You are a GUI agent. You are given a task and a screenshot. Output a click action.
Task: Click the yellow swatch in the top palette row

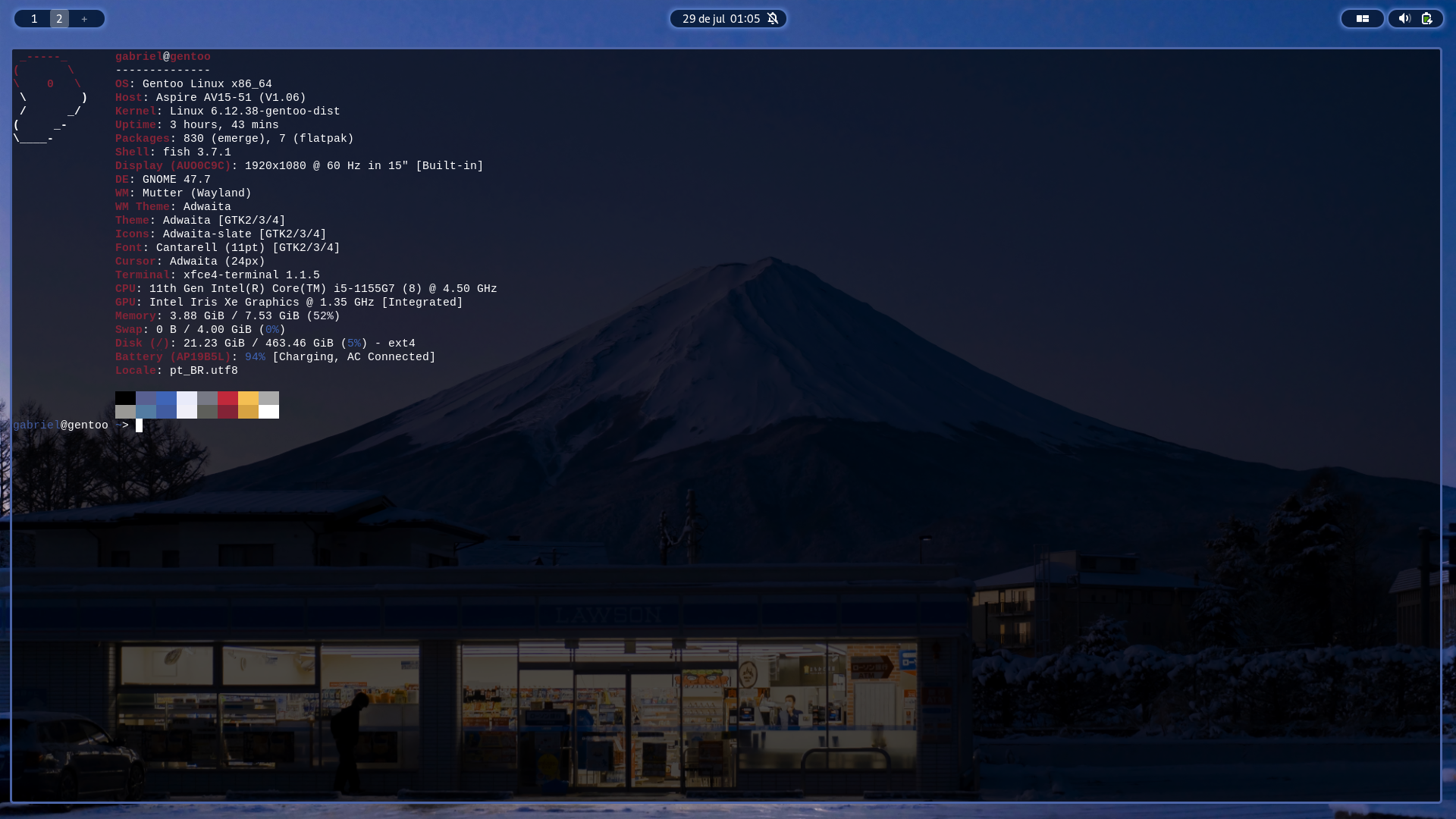pyautogui.click(x=248, y=398)
